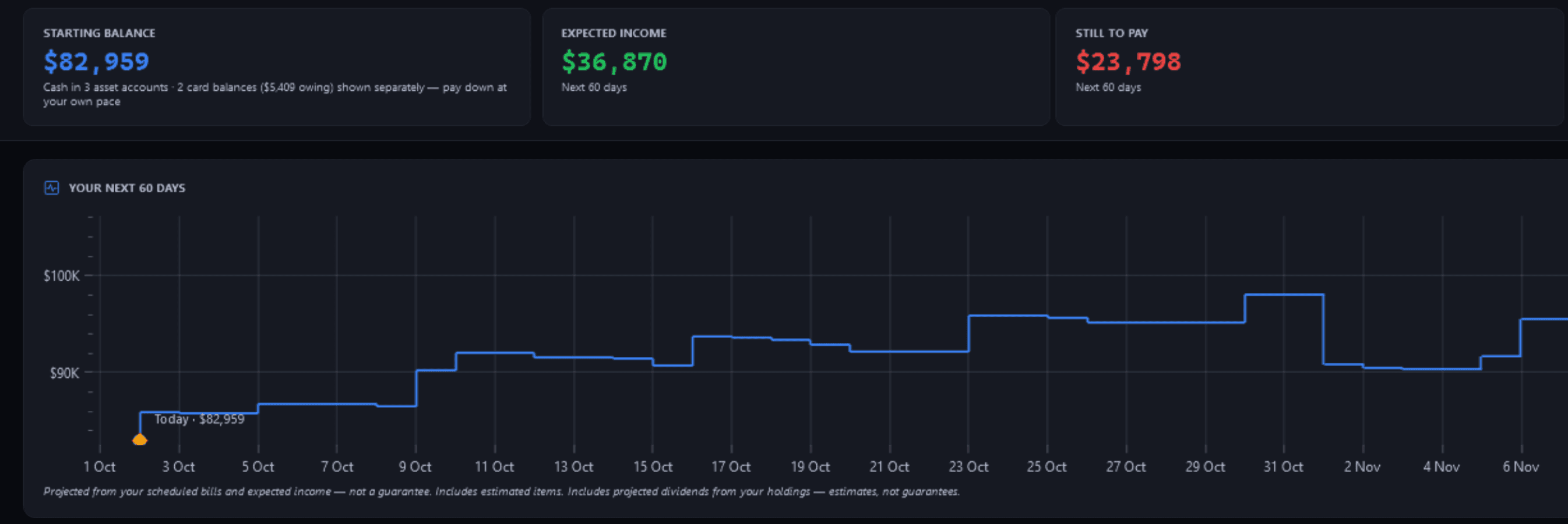The height and width of the screenshot is (524, 1568).
Task: Click the '11 Oct' x-axis label
Action: [x=494, y=467]
